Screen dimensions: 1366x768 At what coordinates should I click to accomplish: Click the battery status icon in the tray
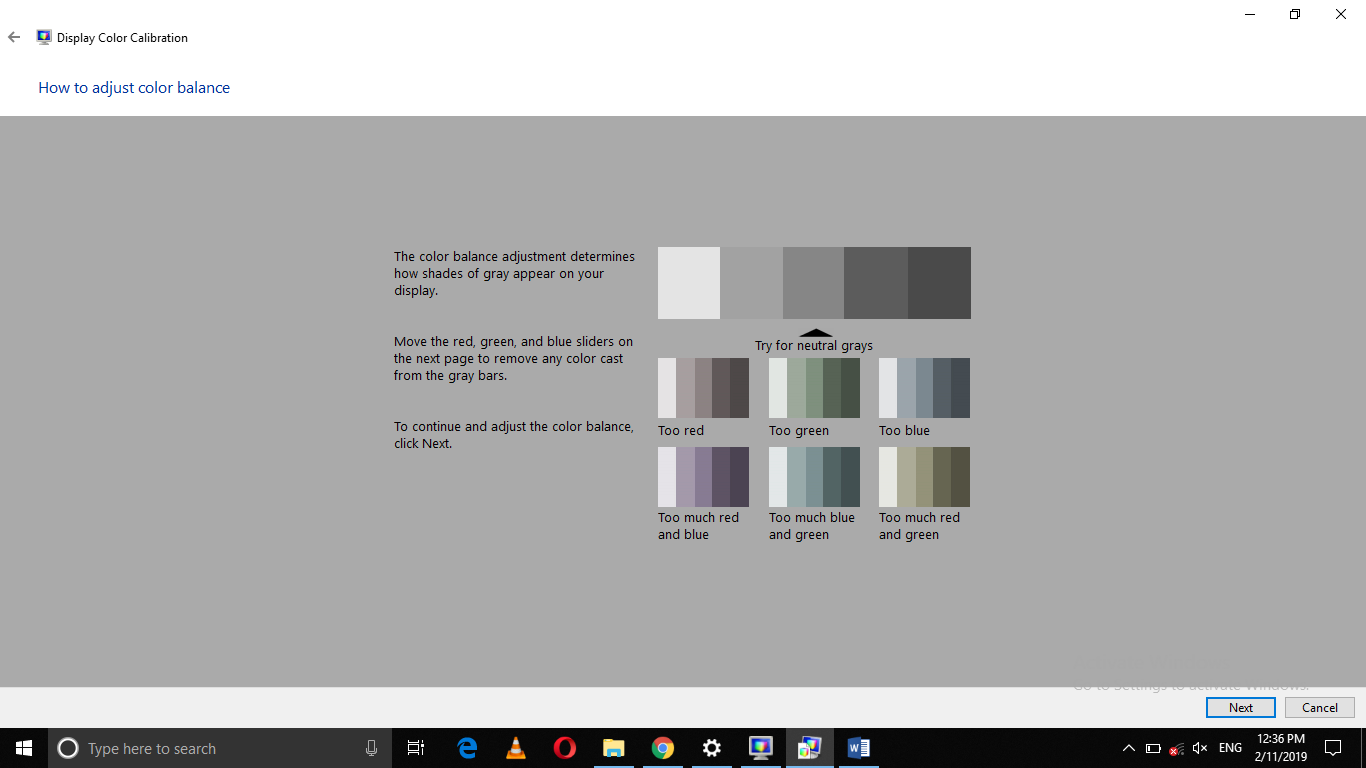click(1151, 748)
